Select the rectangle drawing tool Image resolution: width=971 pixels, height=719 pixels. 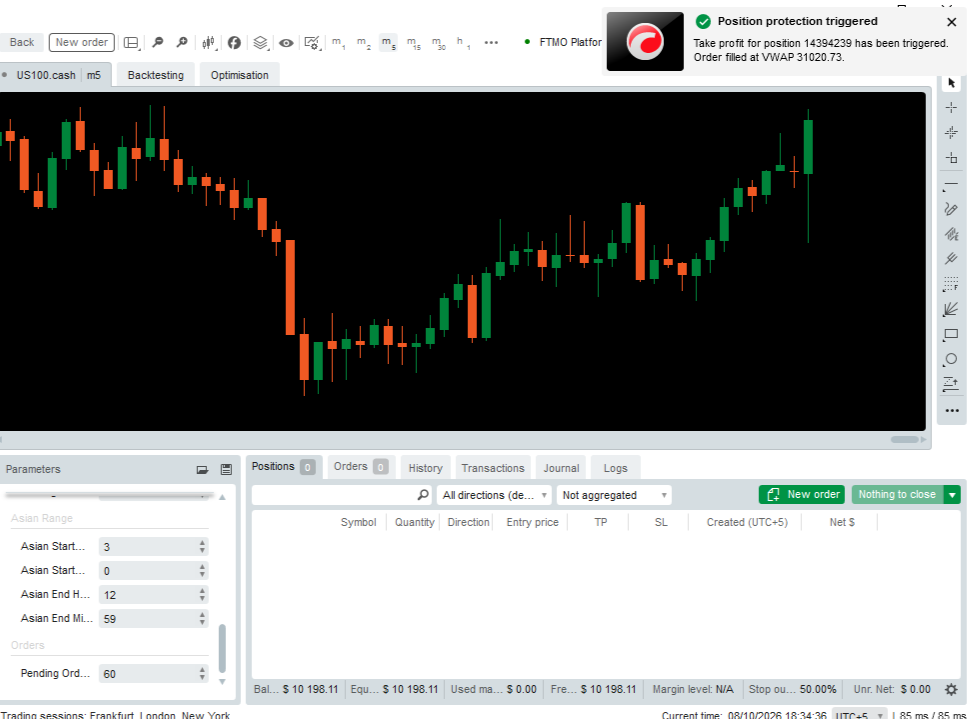[951, 335]
